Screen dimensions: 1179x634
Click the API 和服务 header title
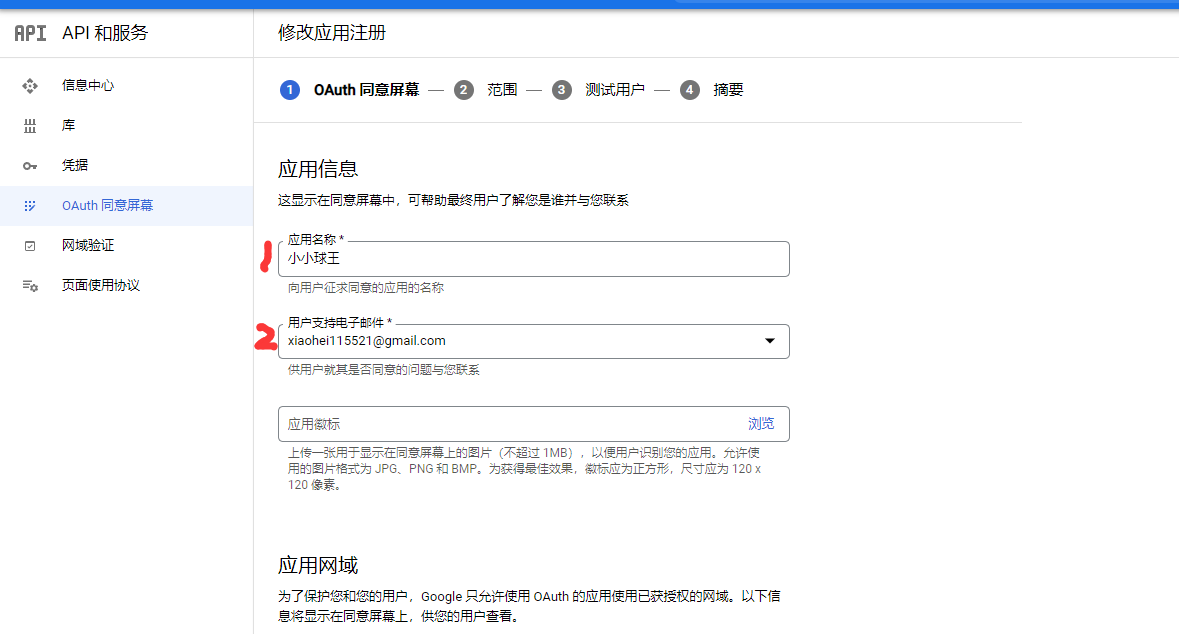105,33
